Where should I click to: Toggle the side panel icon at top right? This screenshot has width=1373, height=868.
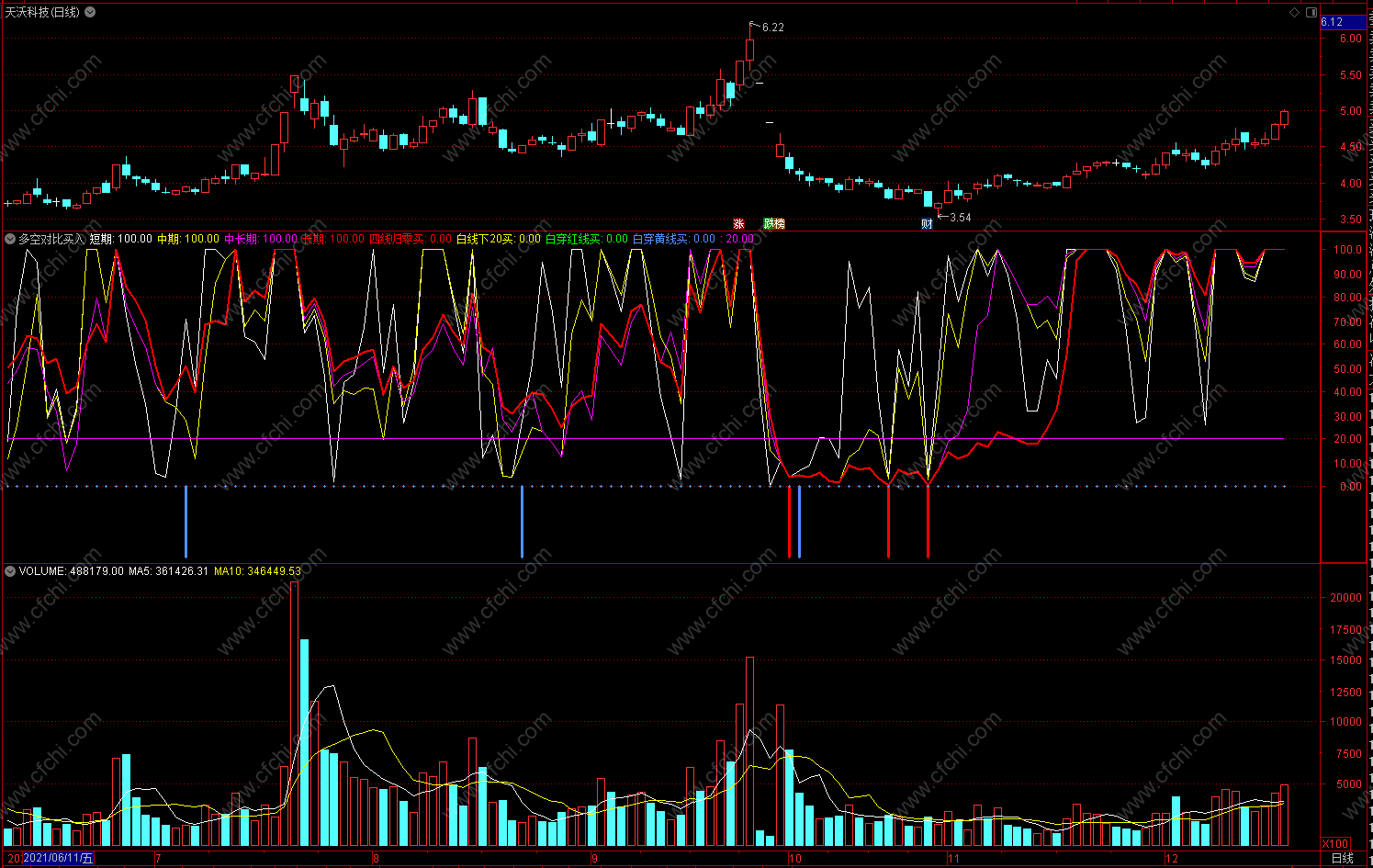pos(1311,12)
